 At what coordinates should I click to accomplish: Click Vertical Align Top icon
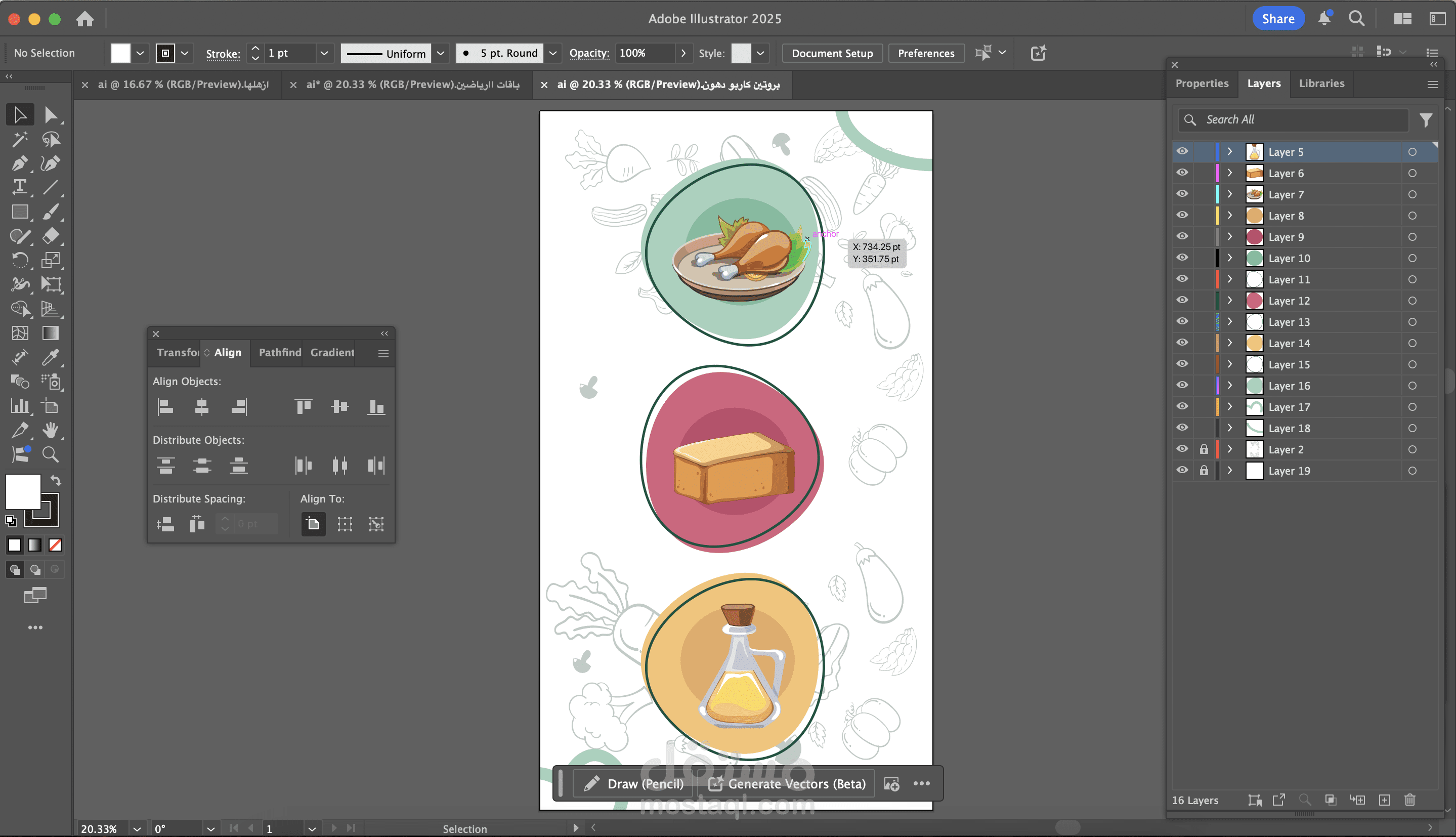point(304,407)
